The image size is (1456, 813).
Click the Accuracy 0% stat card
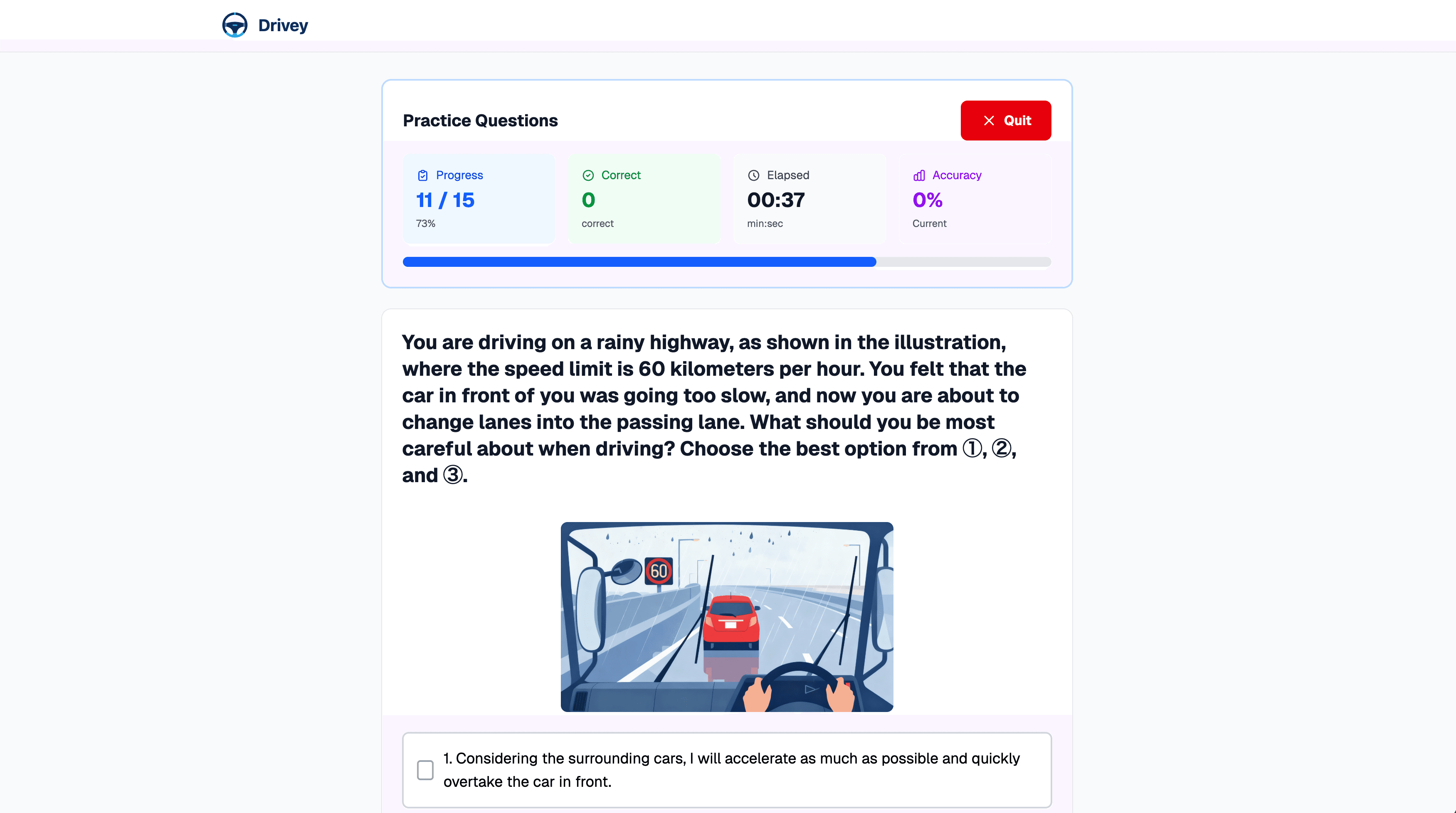coord(975,198)
